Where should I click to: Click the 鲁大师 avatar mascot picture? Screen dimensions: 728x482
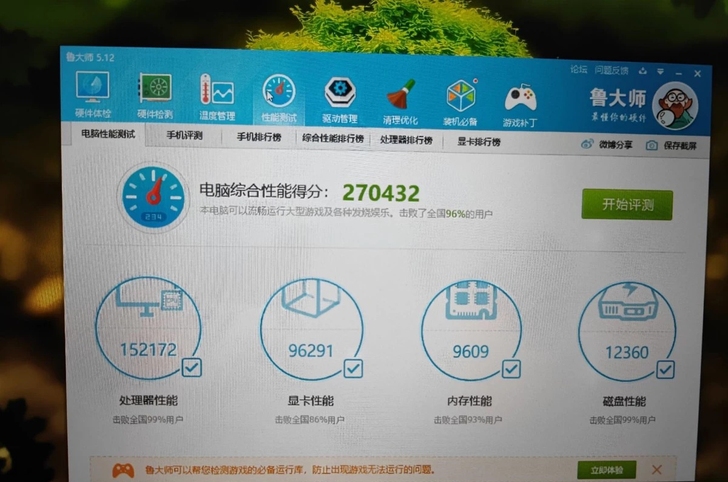[675, 106]
